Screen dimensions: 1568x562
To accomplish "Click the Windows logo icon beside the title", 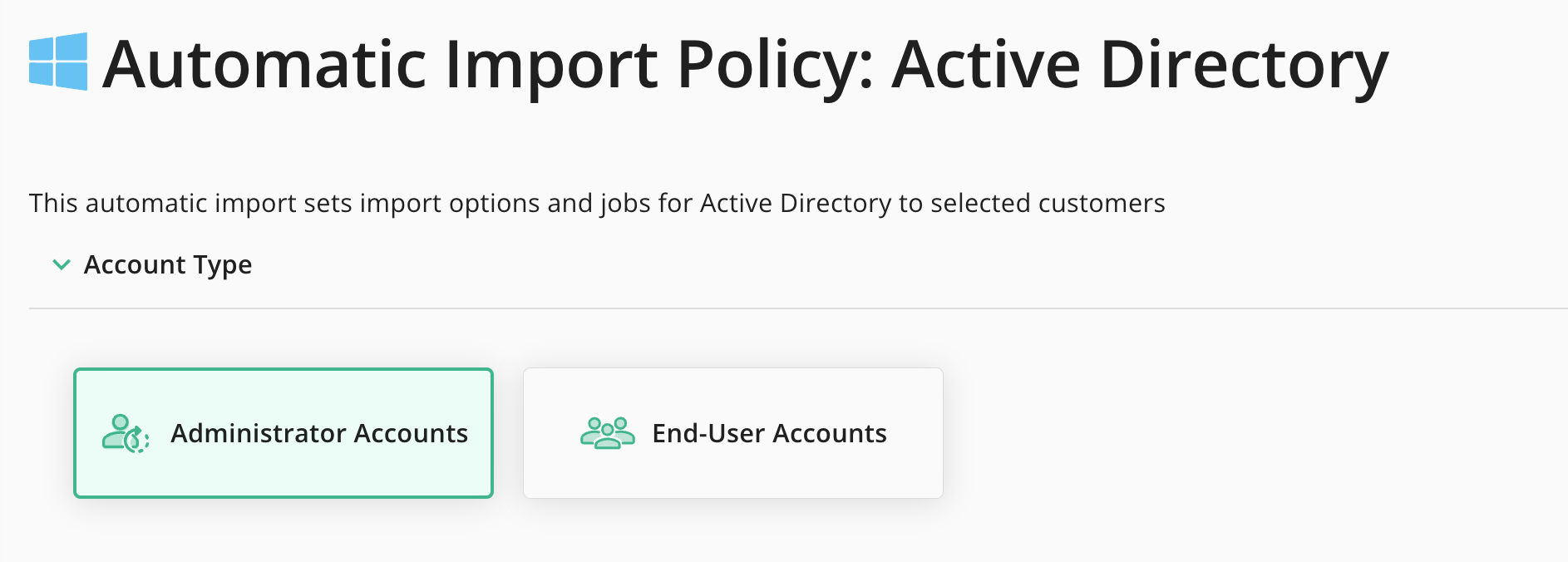I will coord(58,62).
